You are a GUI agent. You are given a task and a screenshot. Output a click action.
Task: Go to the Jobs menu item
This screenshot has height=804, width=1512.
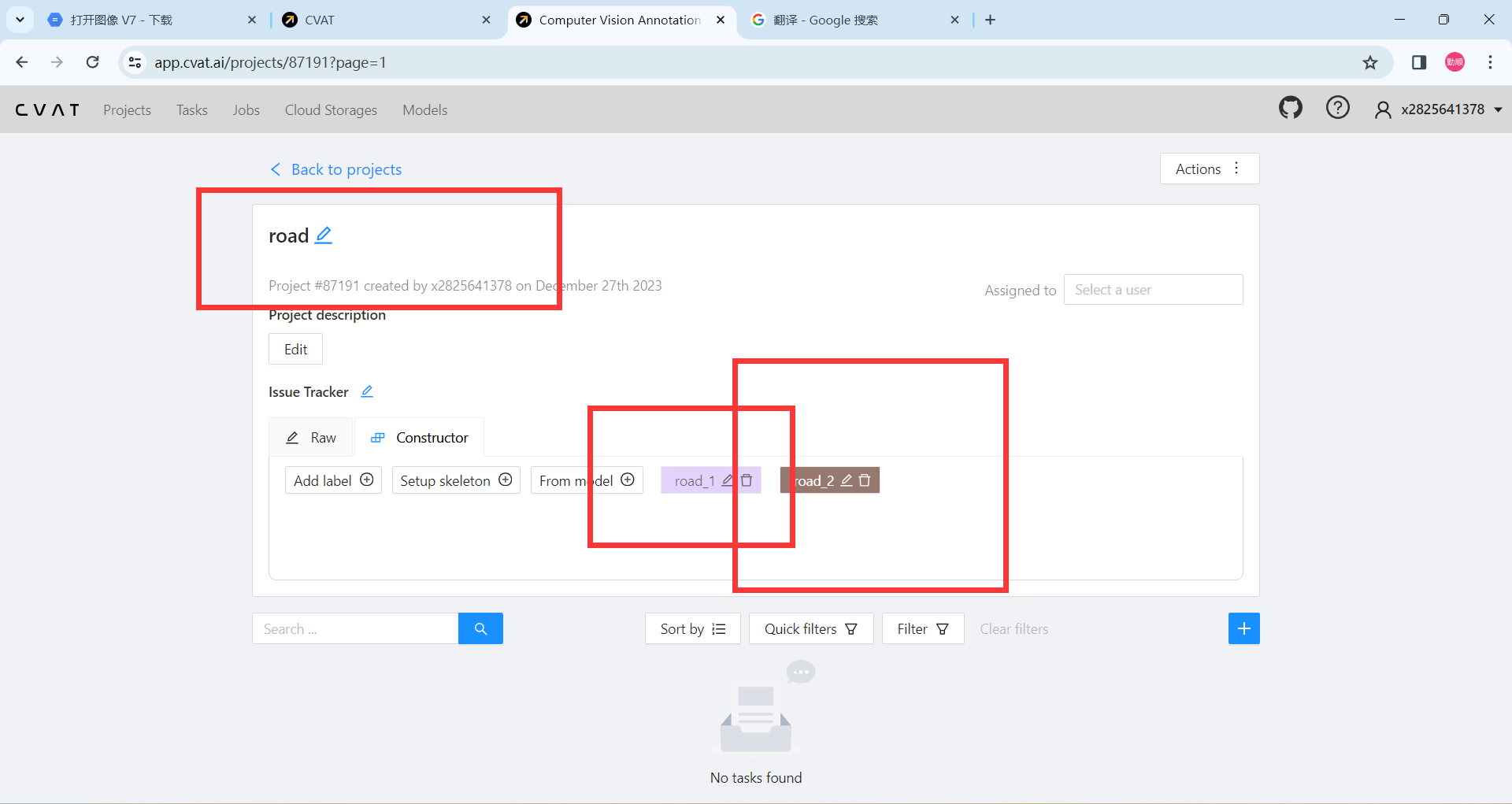246,109
